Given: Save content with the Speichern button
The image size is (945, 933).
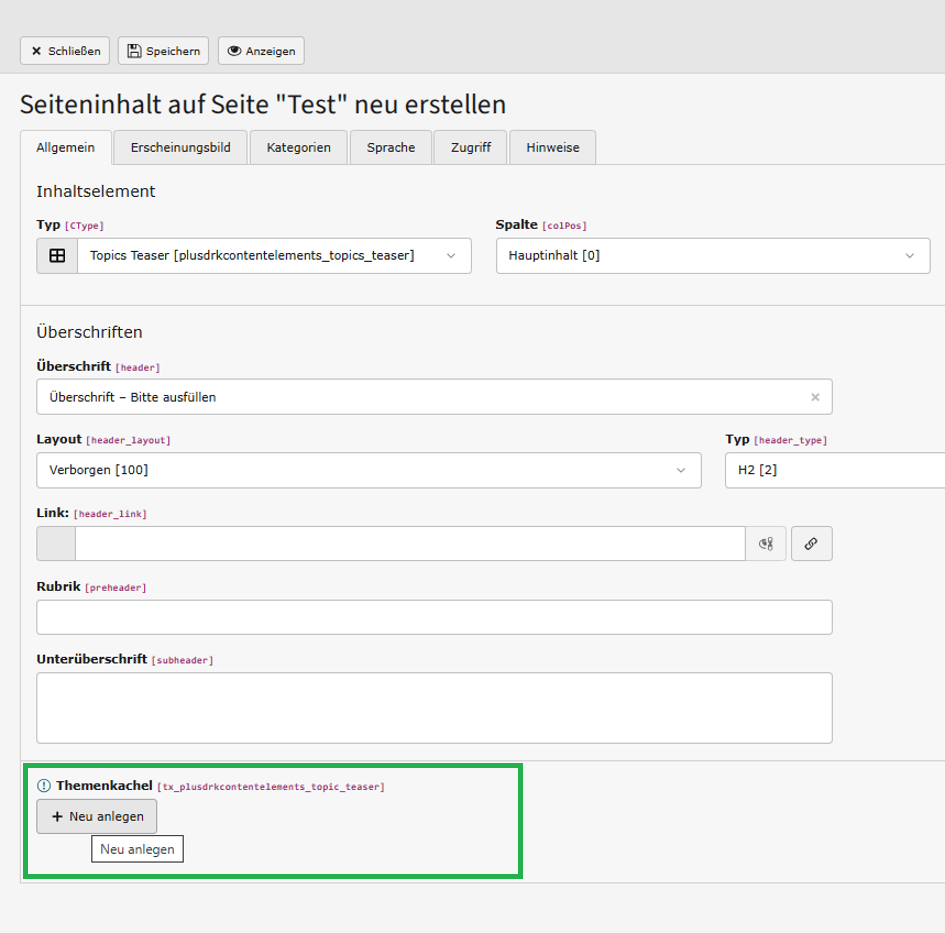Looking at the screenshot, I should click(163, 51).
